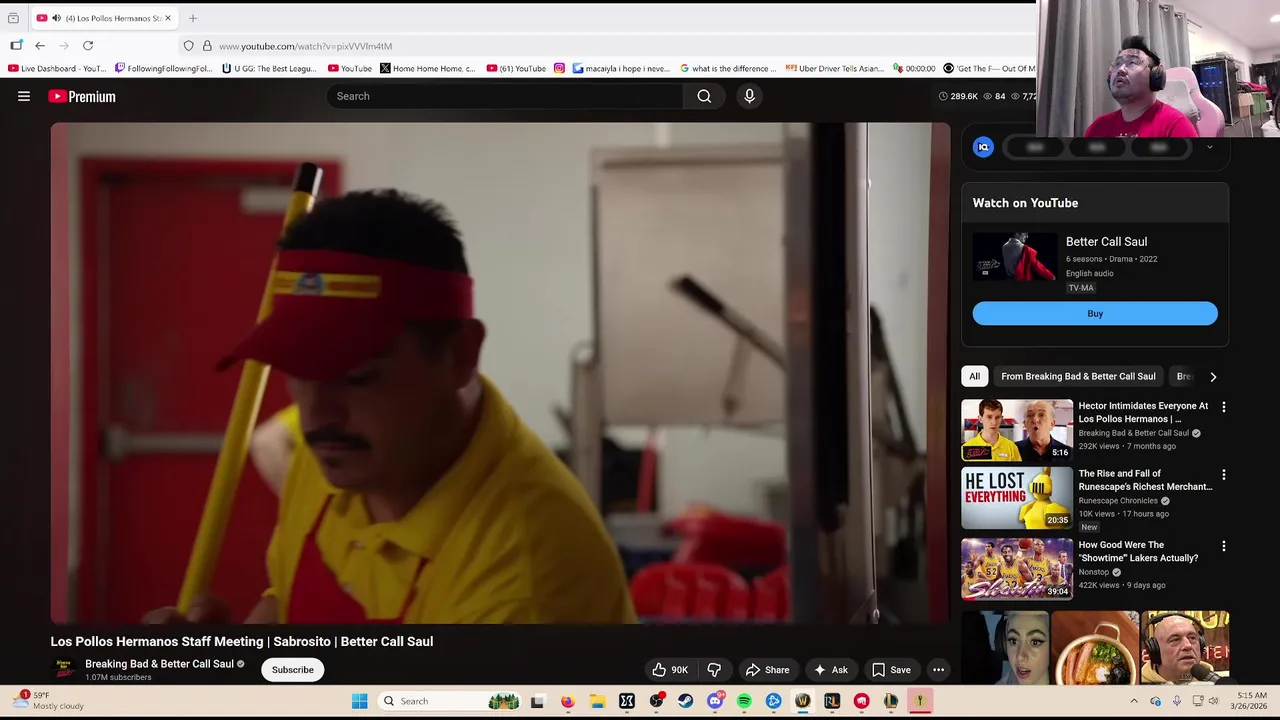
Task: Open File Explorer from the taskbar
Action: click(x=597, y=701)
